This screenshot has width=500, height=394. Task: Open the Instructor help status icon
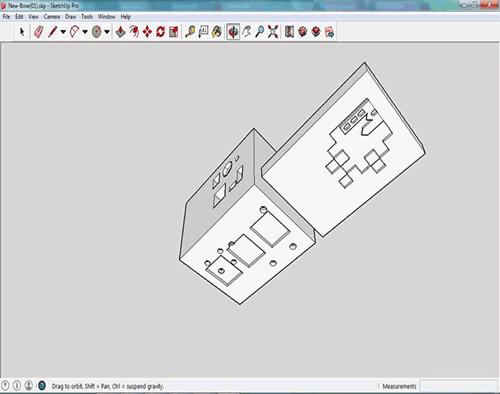tap(42, 385)
